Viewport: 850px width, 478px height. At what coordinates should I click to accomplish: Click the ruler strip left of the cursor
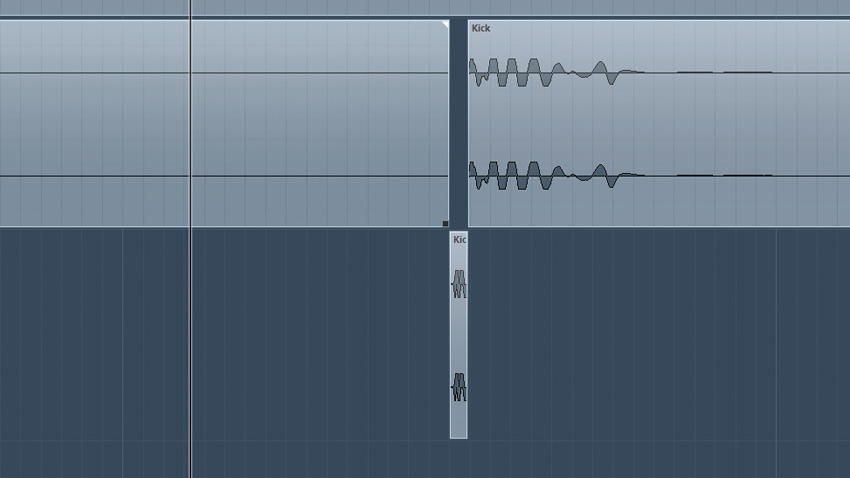pos(94,8)
